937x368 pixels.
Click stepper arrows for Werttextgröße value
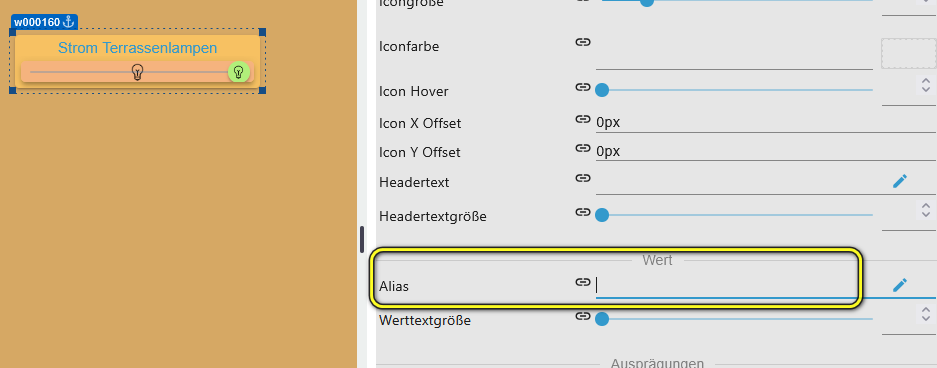pos(926,314)
